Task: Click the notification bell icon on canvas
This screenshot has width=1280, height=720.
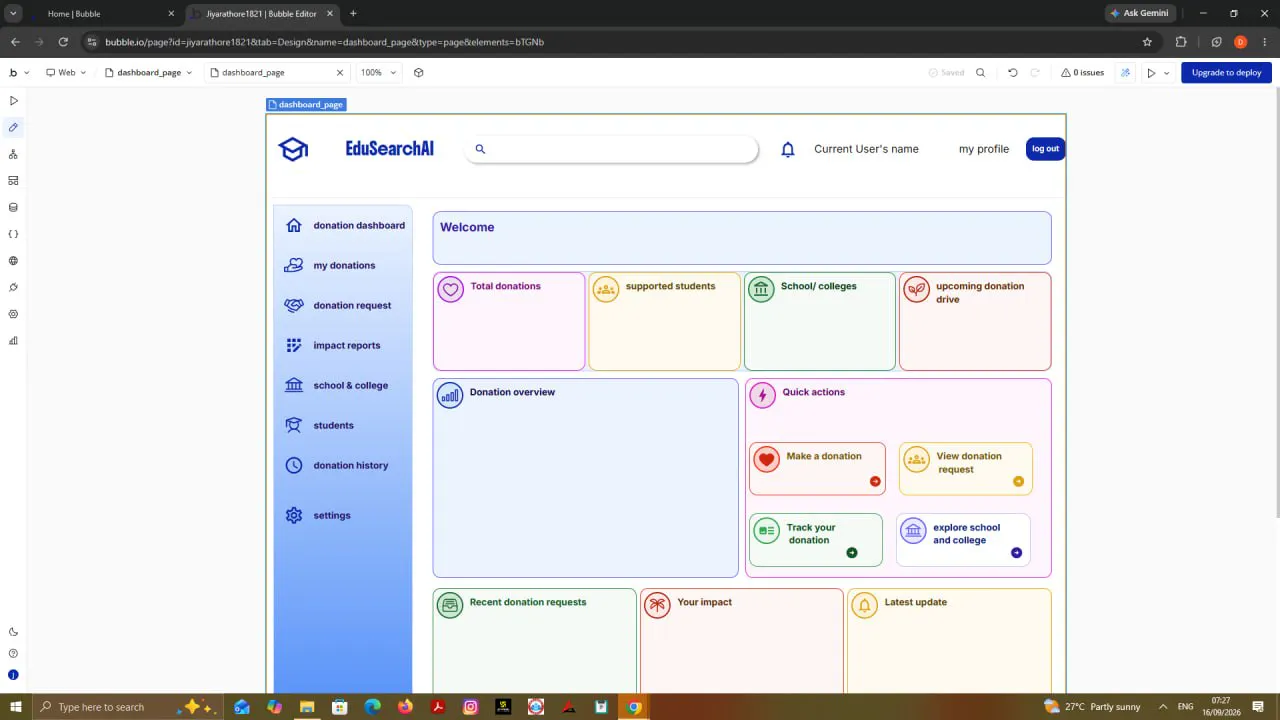Action: click(788, 149)
